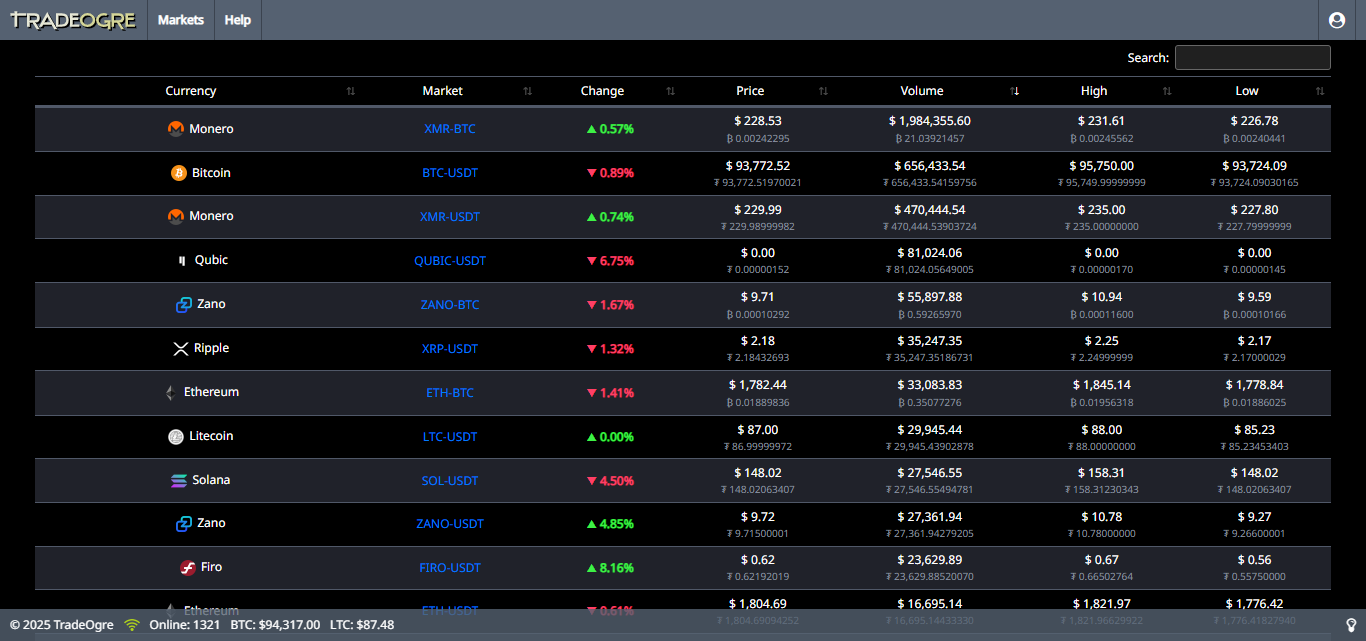Open the QUBIC-USDT market link
This screenshot has width=1366, height=641.
450,261
